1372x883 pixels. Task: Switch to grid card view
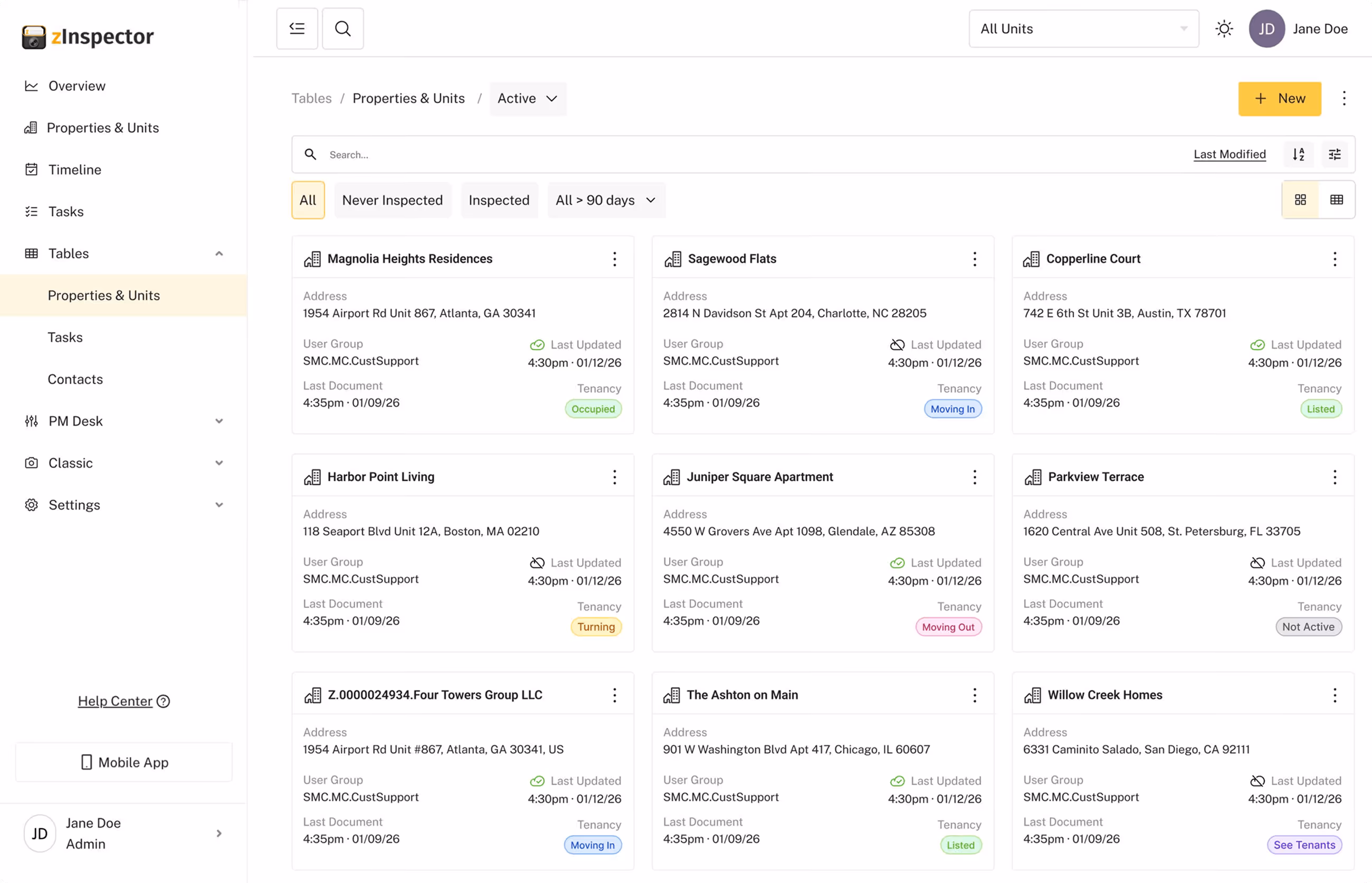click(1300, 199)
